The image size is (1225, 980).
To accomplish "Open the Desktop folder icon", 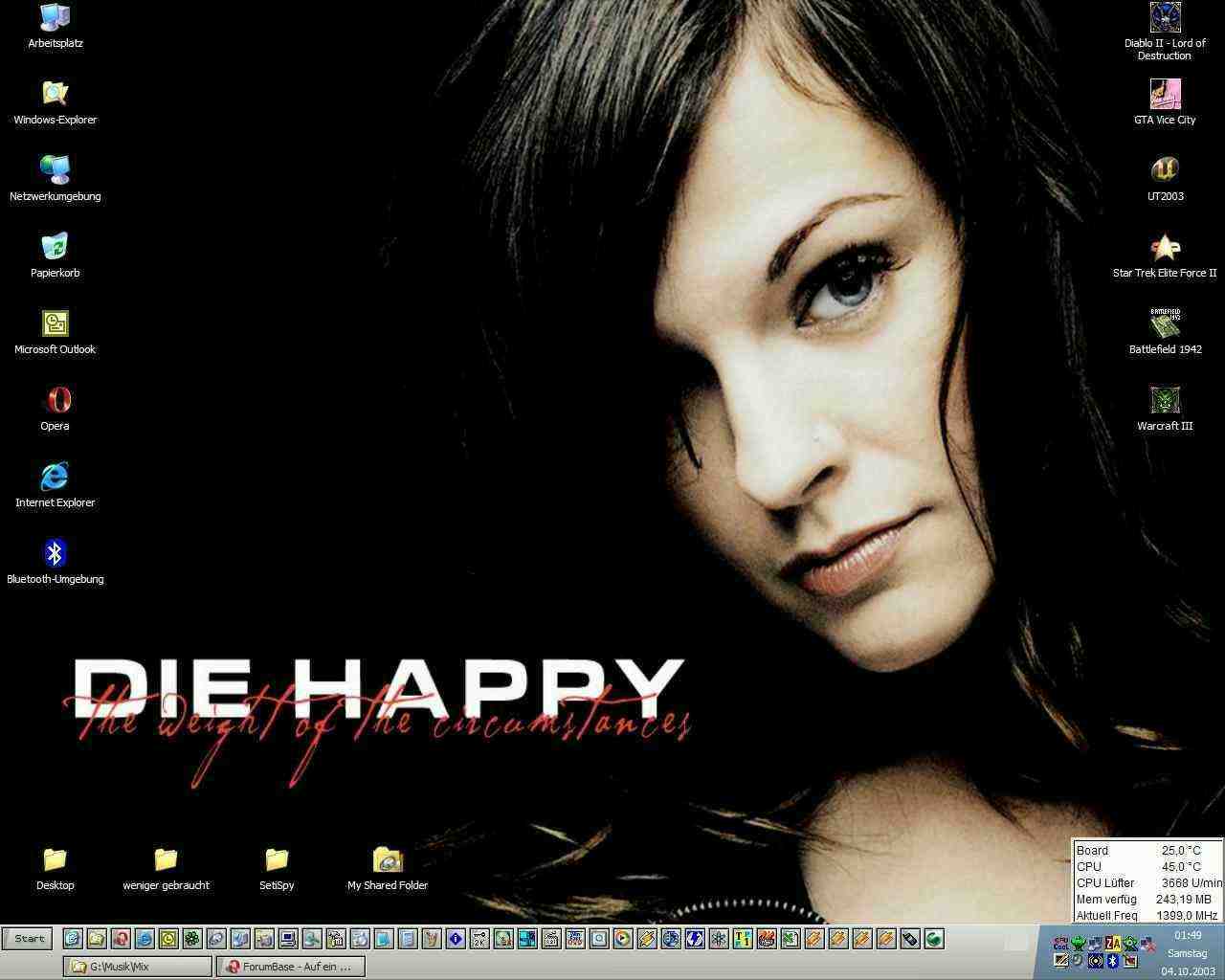I will coord(55,868).
